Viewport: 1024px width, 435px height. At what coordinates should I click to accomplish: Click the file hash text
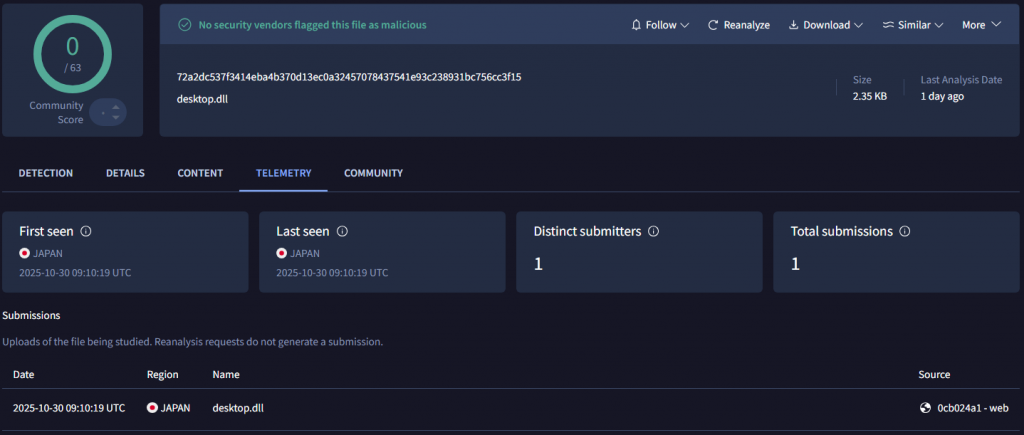pos(348,77)
